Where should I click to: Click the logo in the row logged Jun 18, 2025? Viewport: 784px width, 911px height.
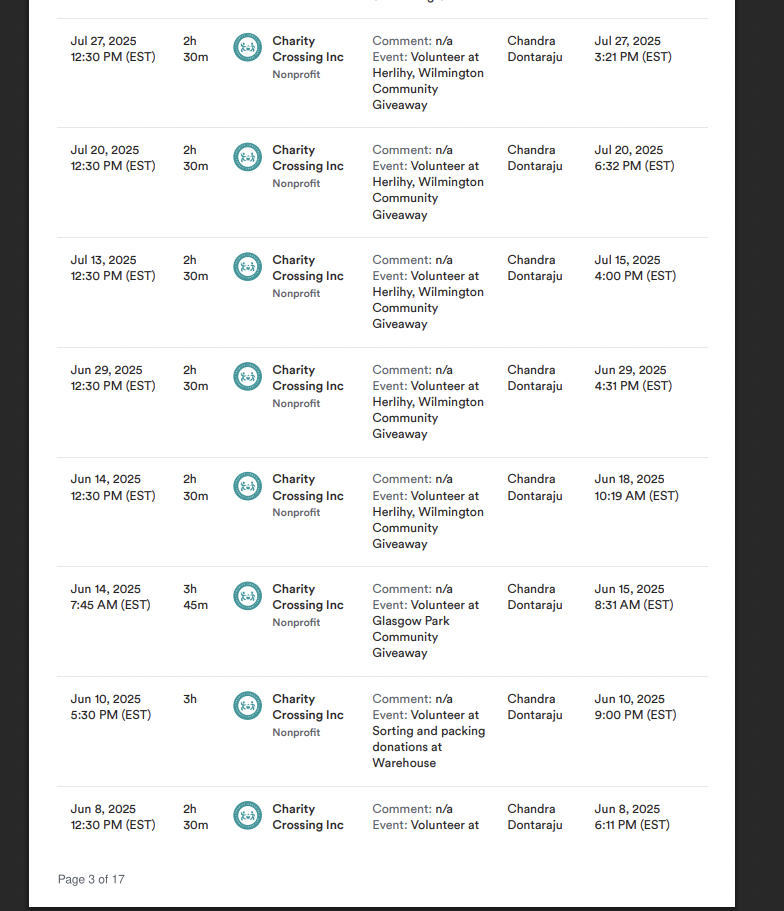(x=247, y=486)
